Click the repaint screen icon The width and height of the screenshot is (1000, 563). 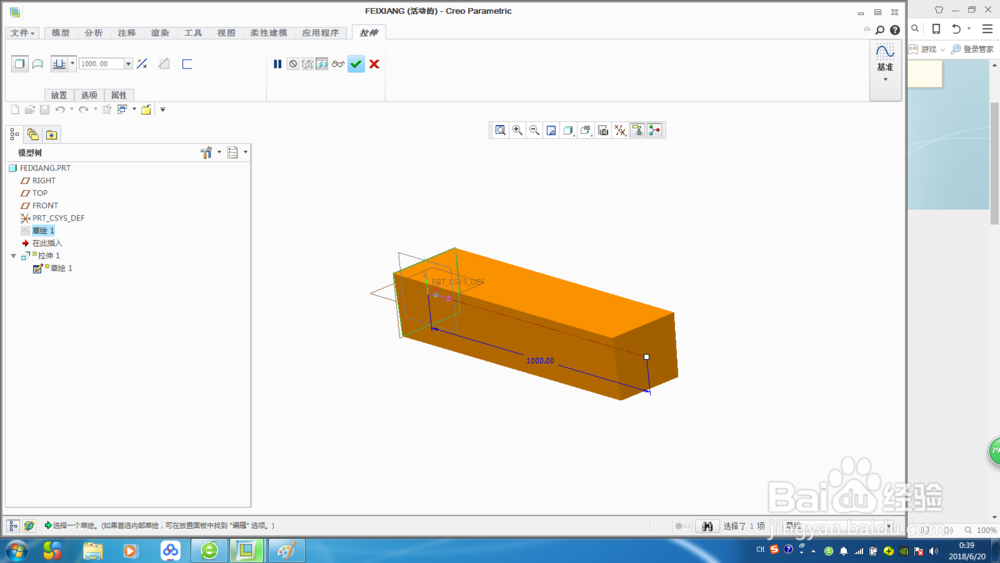tap(552, 130)
